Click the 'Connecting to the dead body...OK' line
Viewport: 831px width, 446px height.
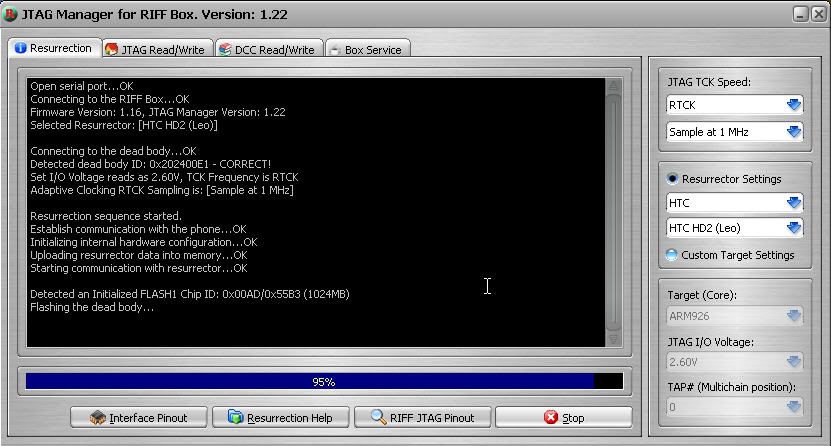point(113,151)
